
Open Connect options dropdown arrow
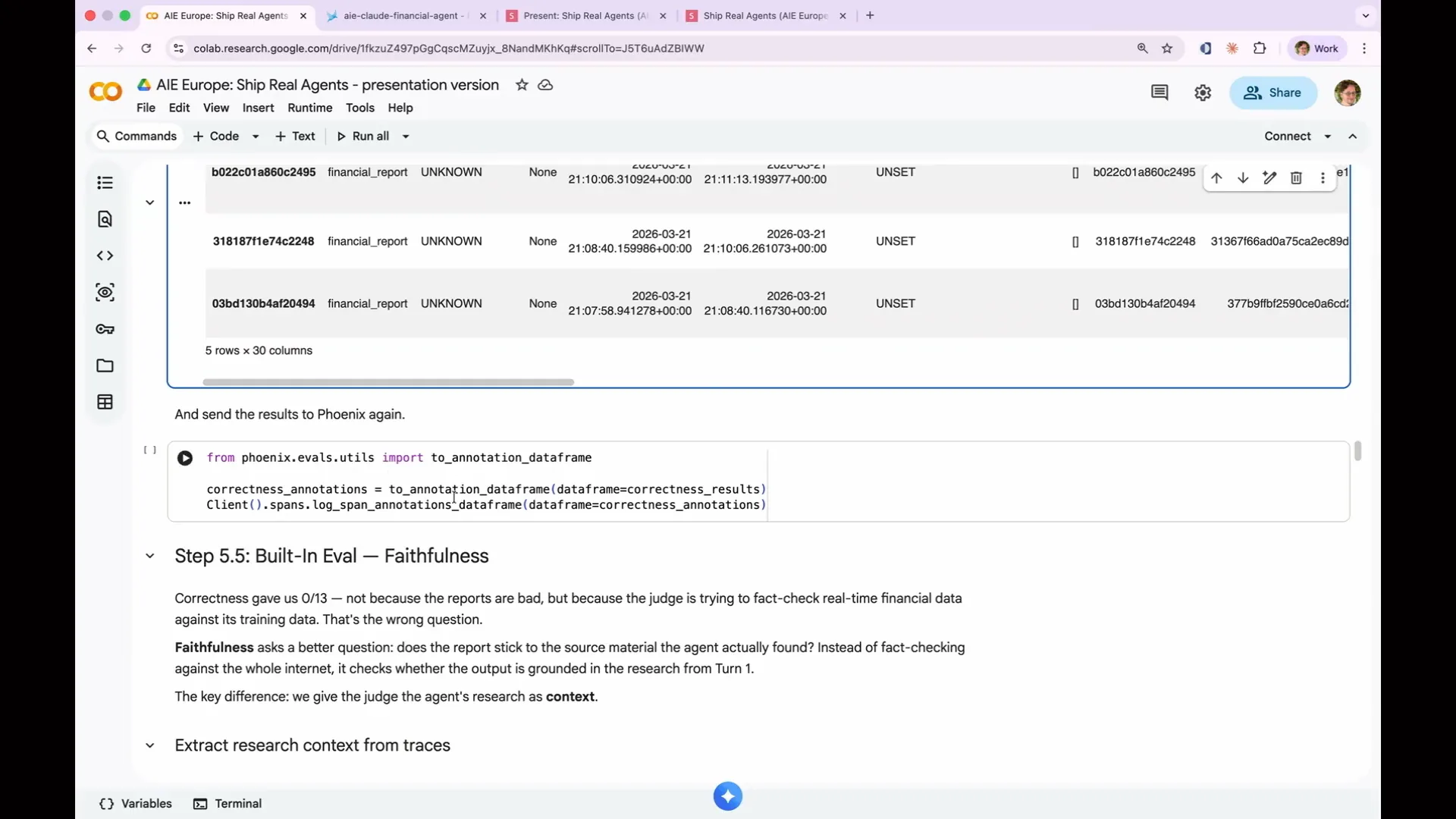(x=1328, y=136)
